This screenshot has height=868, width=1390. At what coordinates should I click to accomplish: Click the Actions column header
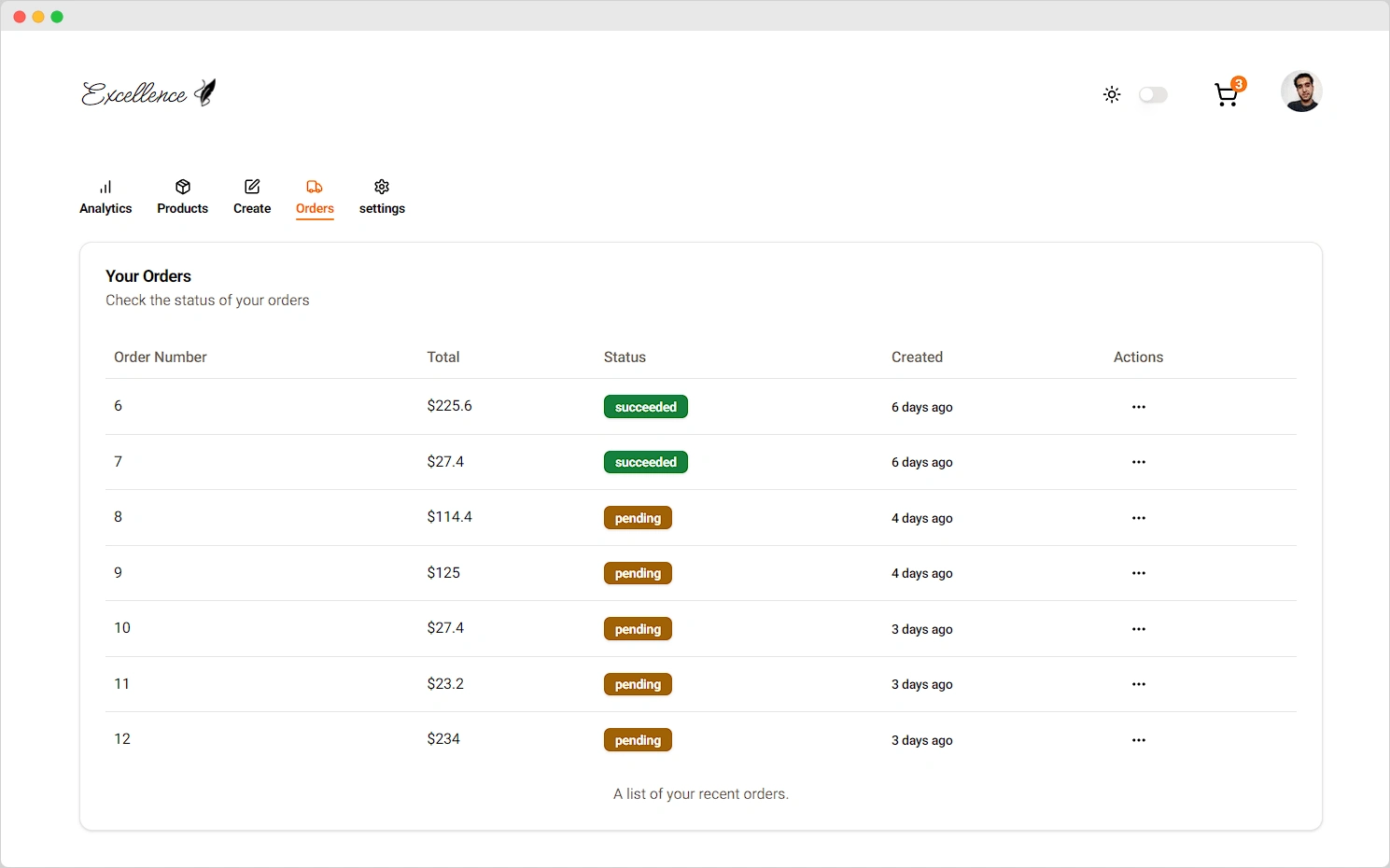point(1138,357)
